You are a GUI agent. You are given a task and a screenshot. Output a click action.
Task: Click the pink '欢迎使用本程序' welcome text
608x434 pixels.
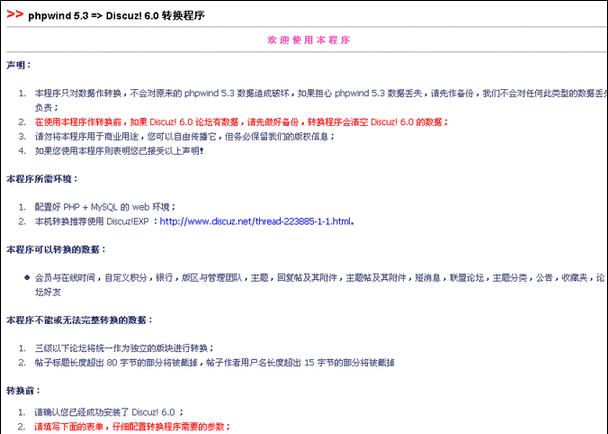click(309, 40)
